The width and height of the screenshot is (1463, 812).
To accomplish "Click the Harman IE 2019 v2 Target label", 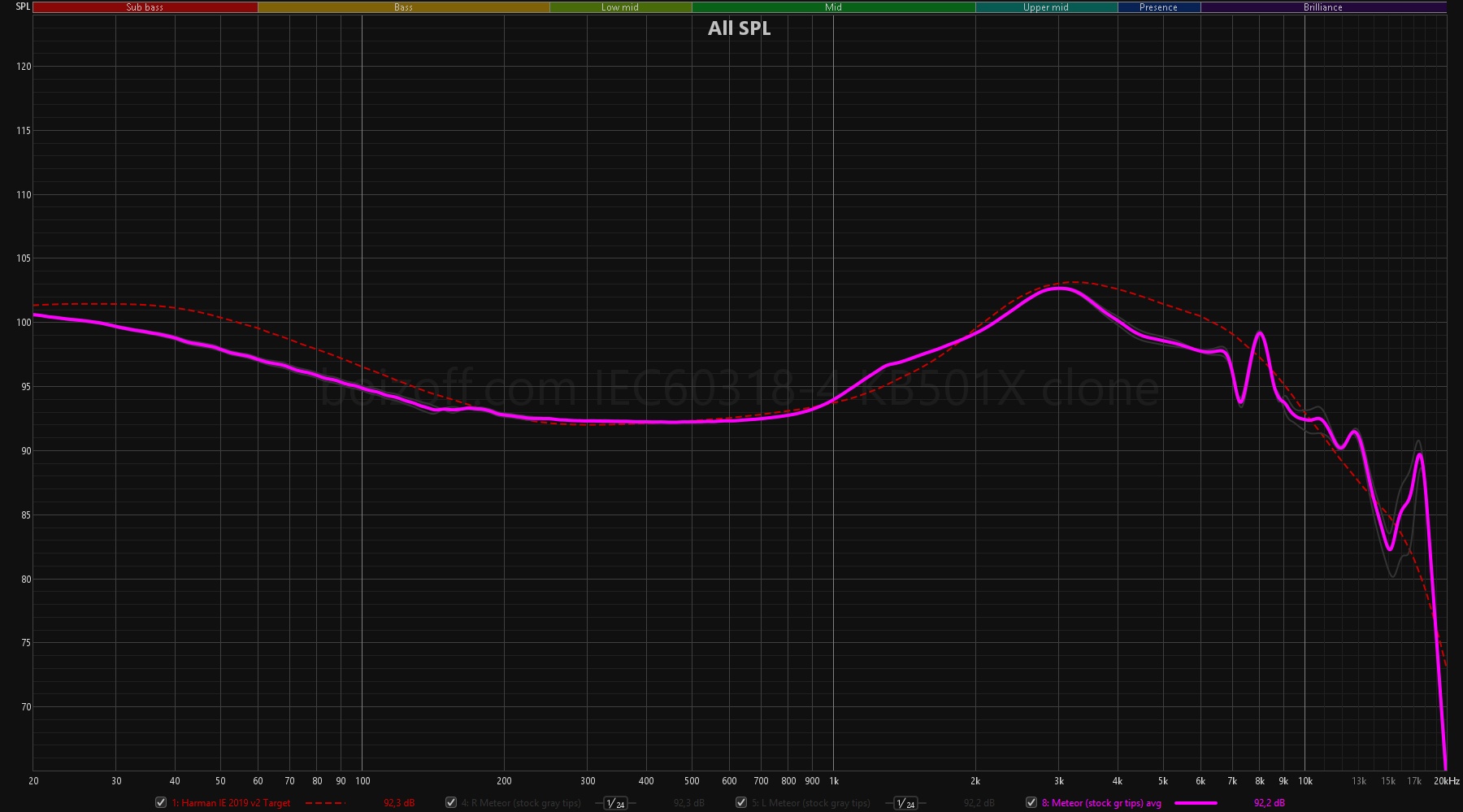I will tap(231, 803).
